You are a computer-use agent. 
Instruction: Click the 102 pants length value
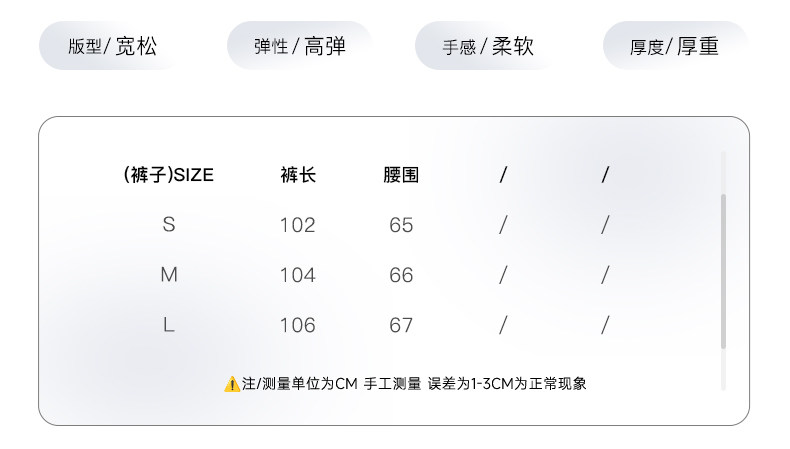[x=298, y=225]
